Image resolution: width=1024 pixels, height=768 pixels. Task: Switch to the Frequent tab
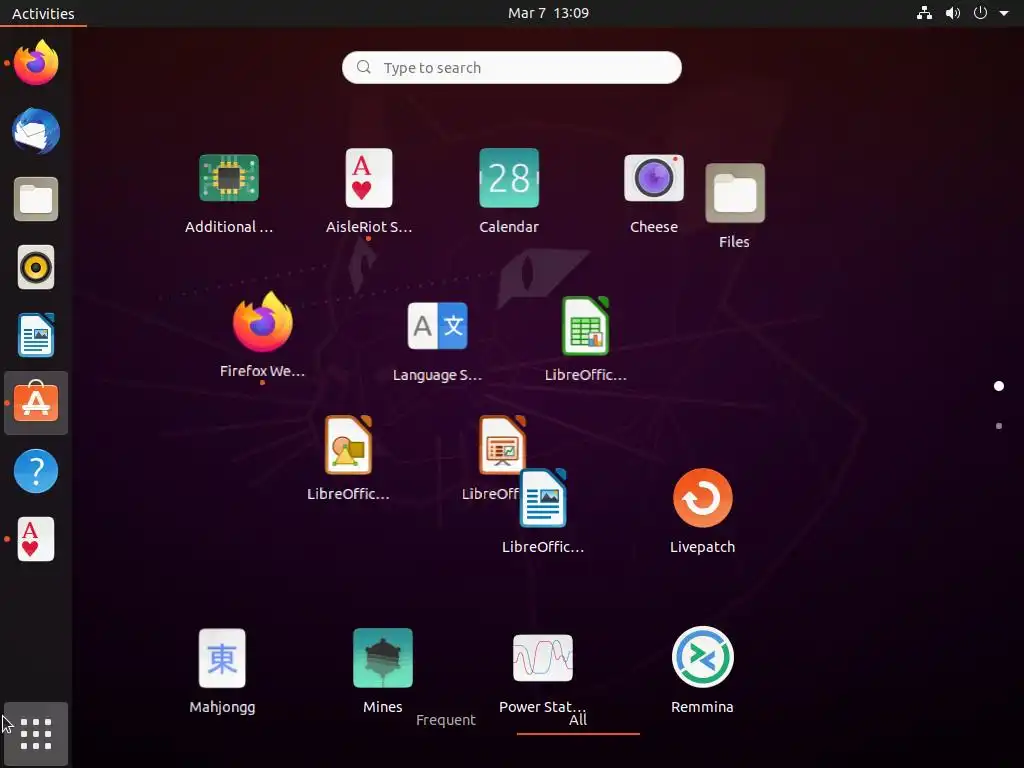[x=446, y=720]
